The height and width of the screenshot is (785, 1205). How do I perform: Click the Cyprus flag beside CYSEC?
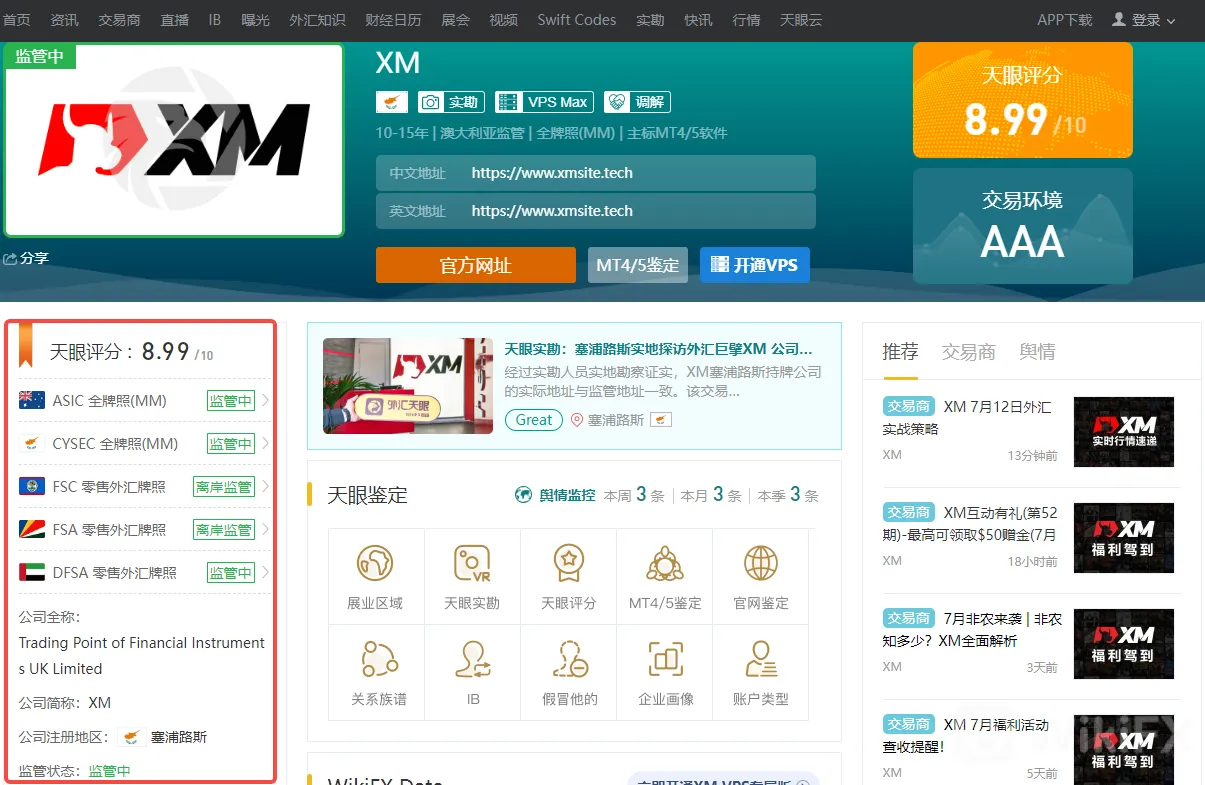(32, 444)
